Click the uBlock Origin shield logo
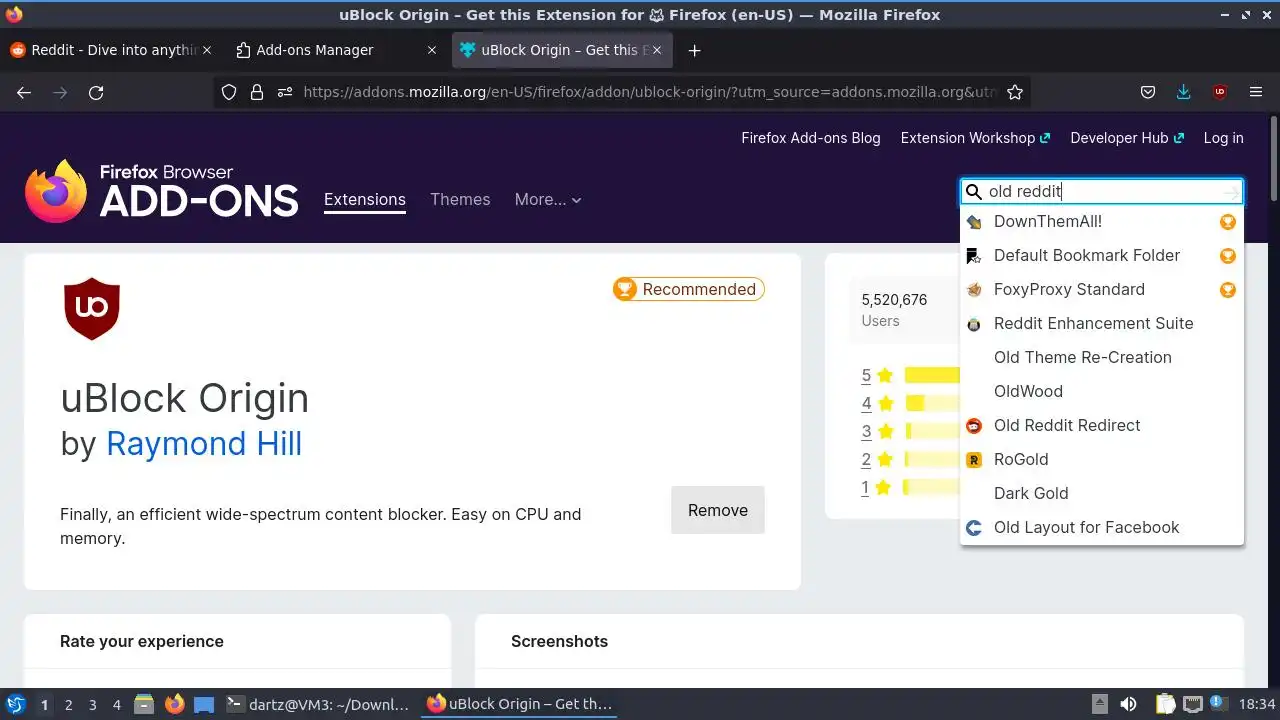 coord(92,308)
